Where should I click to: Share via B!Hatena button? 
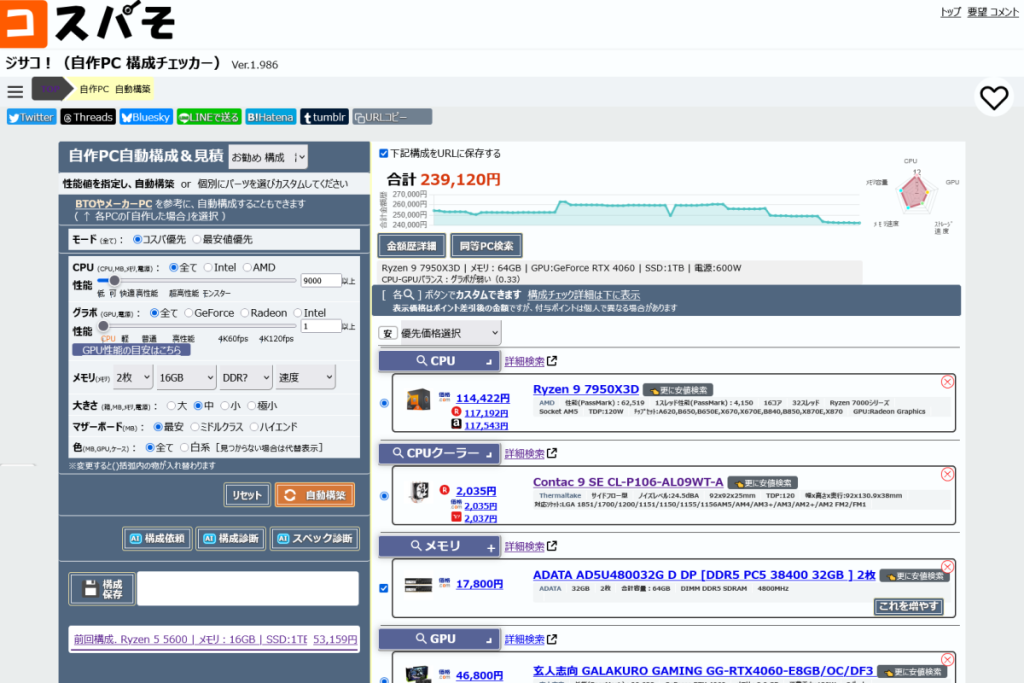pyautogui.click(x=270, y=117)
